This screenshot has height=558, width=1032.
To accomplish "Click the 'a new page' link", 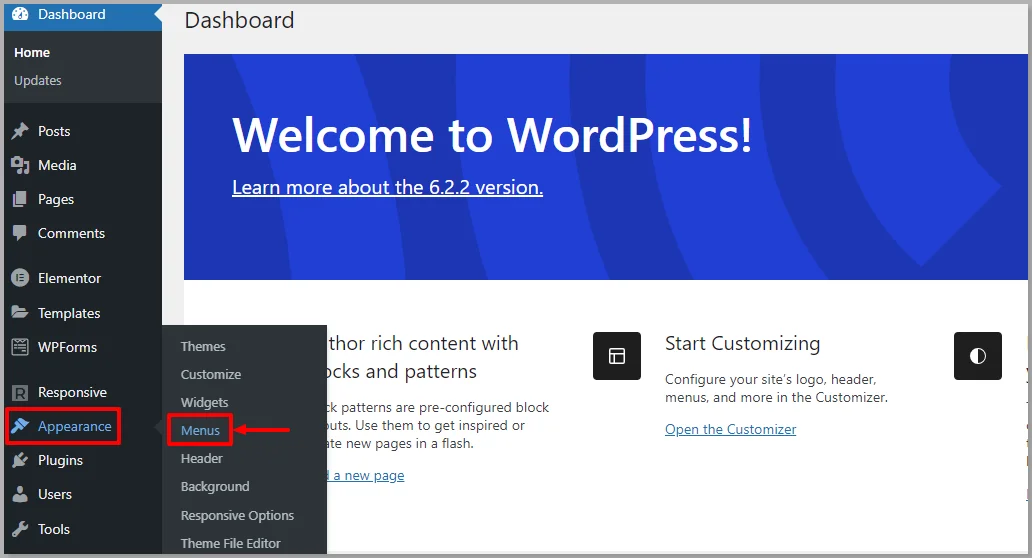I will [369, 475].
